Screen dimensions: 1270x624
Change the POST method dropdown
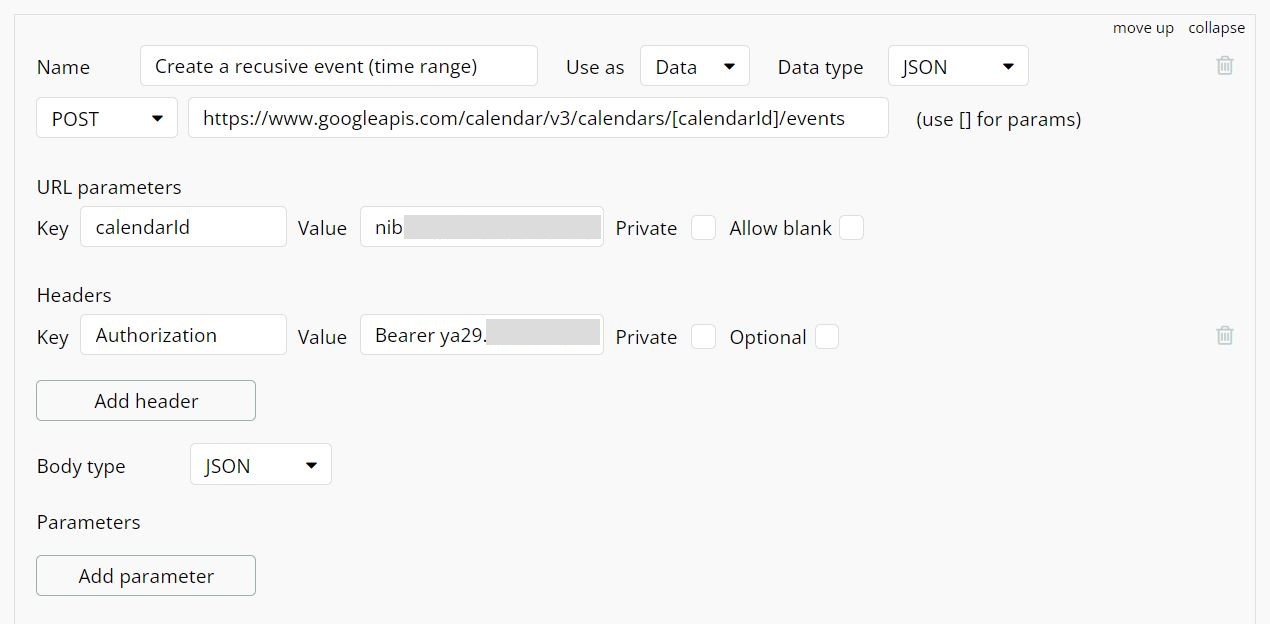coord(107,118)
